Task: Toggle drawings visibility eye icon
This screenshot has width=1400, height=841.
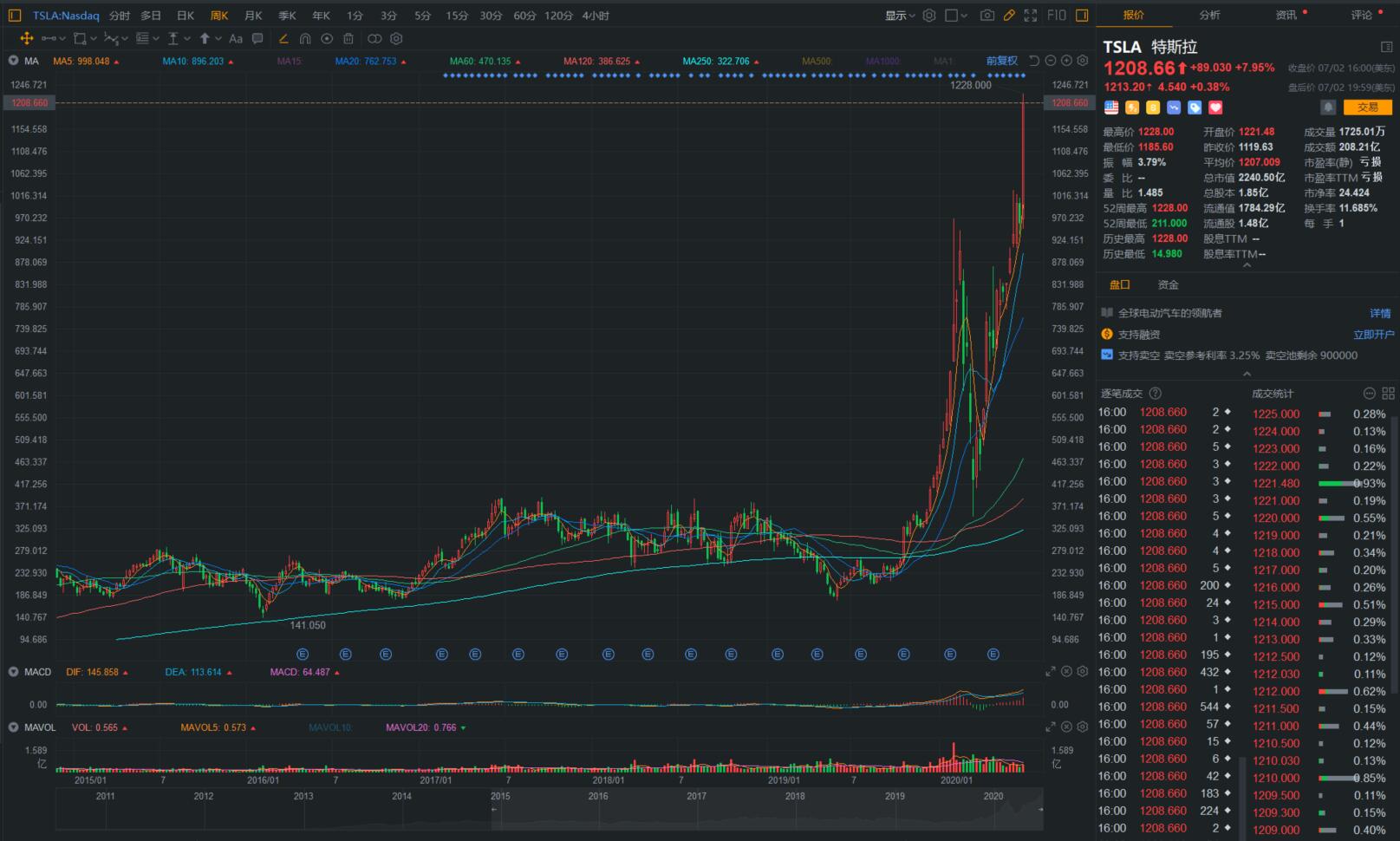Action: [x=327, y=38]
